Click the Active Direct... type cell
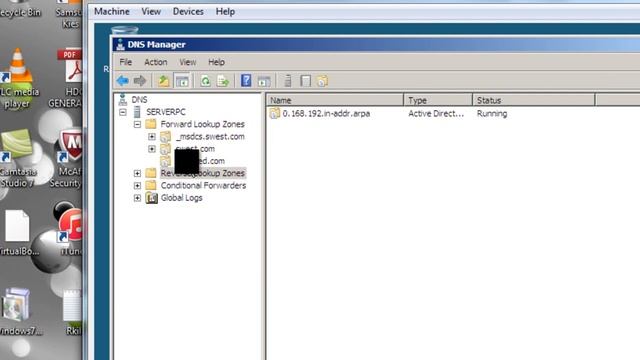 (x=436, y=113)
